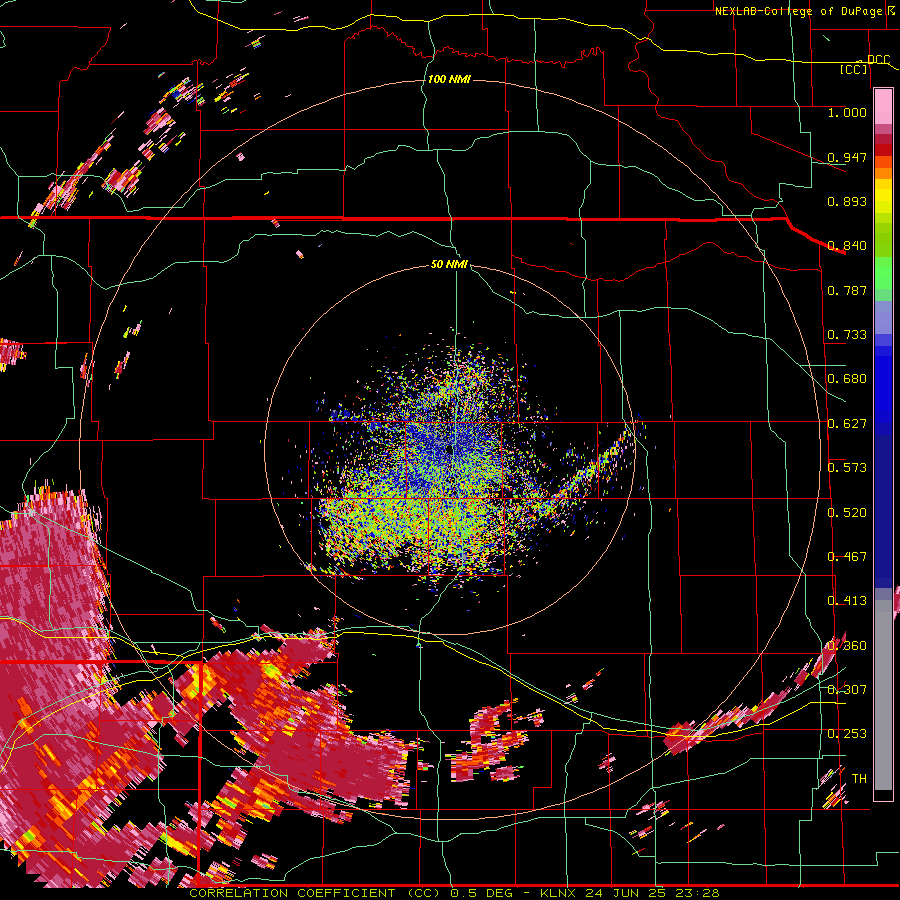Click the 50 NMI range ring label

click(x=449, y=264)
